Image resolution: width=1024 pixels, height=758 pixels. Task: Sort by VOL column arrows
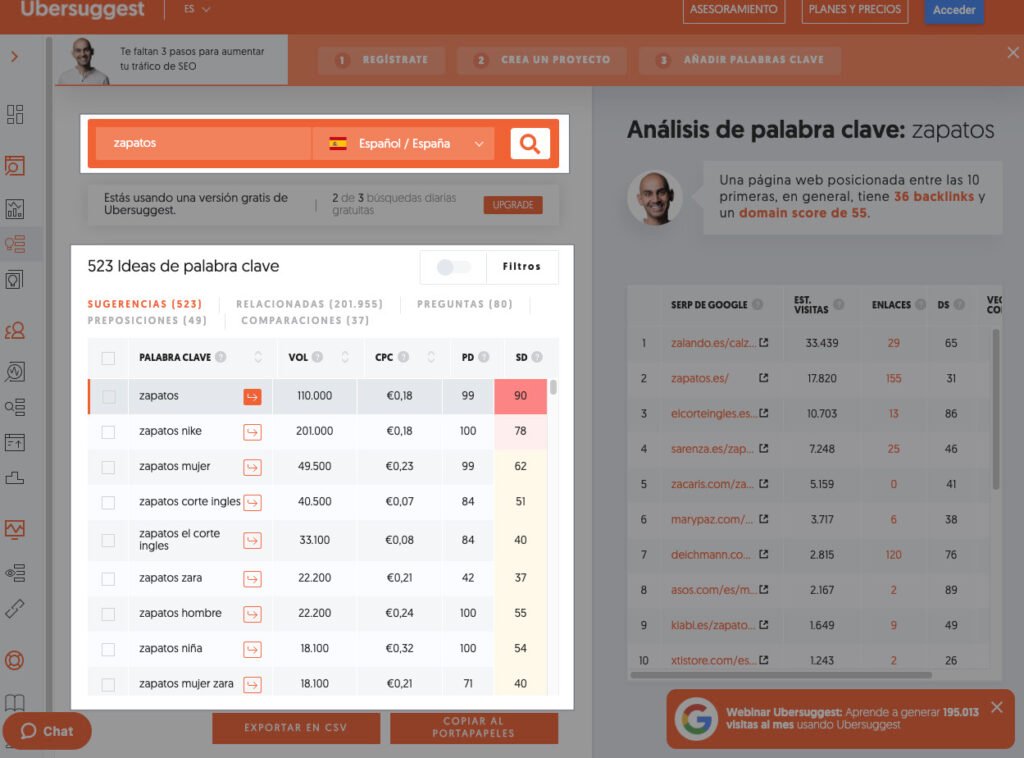(345, 357)
